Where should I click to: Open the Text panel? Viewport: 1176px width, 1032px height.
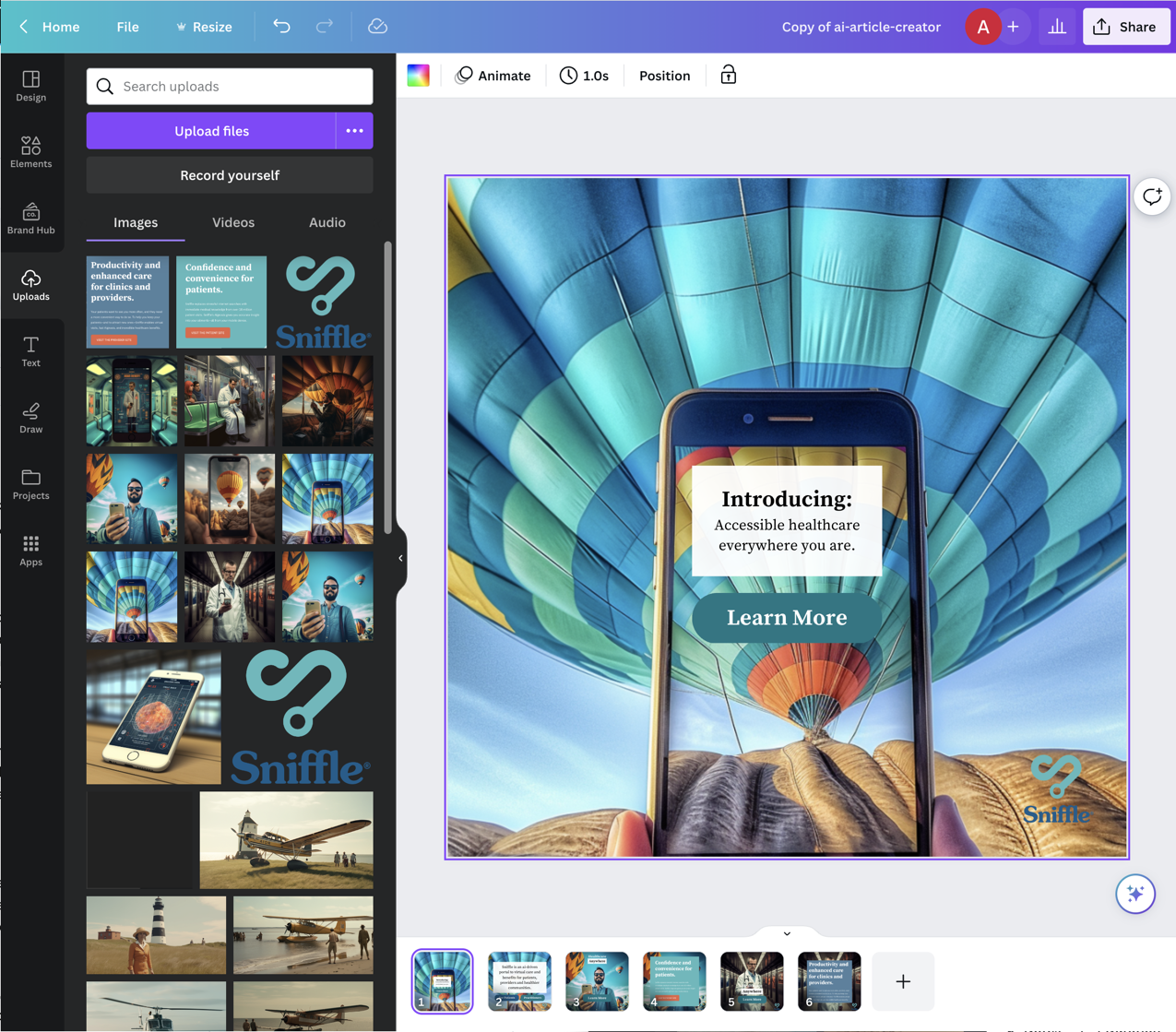pyautogui.click(x=31, y=351)
